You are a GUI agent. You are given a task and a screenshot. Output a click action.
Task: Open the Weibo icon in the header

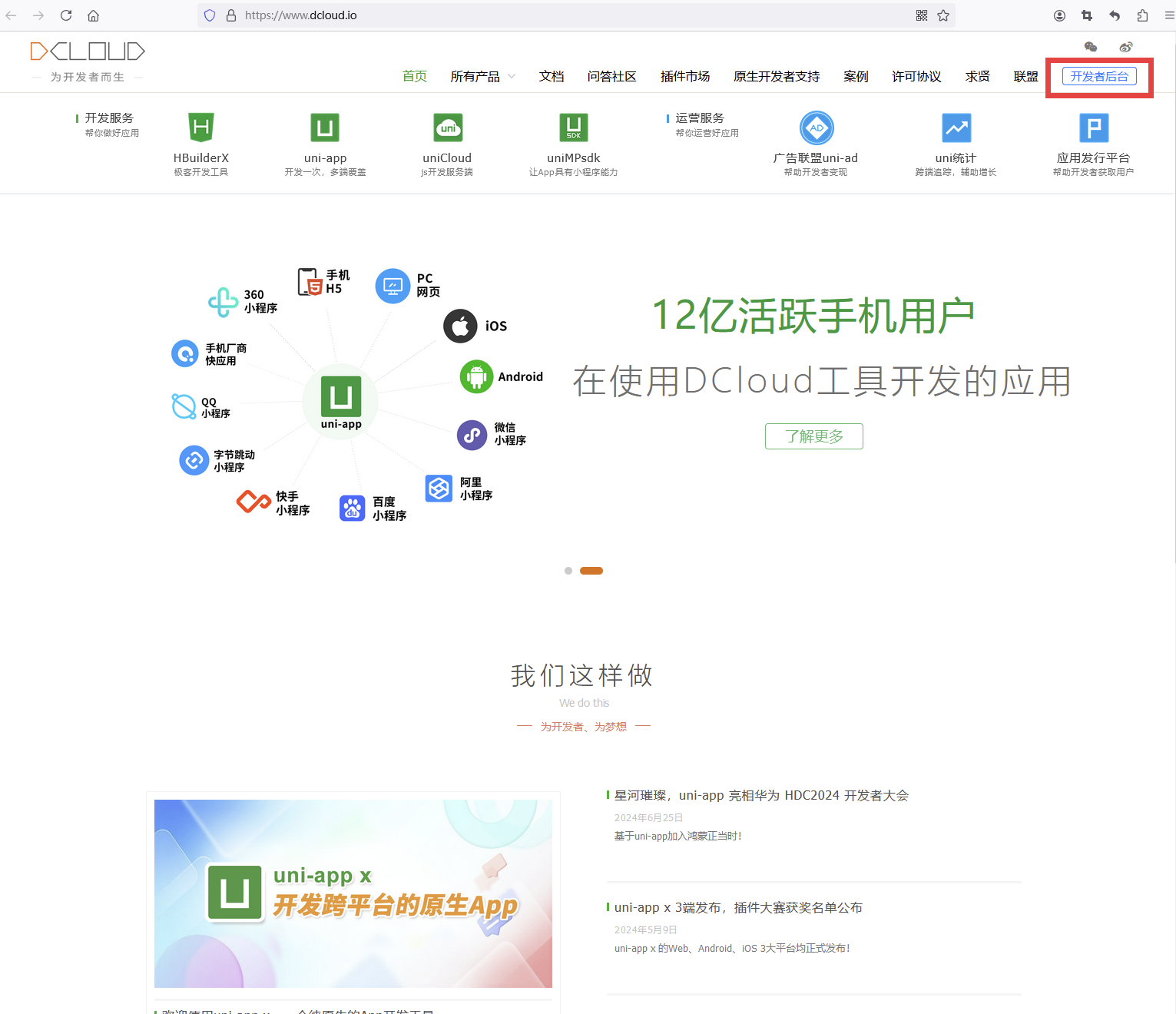click(1126, 47)
